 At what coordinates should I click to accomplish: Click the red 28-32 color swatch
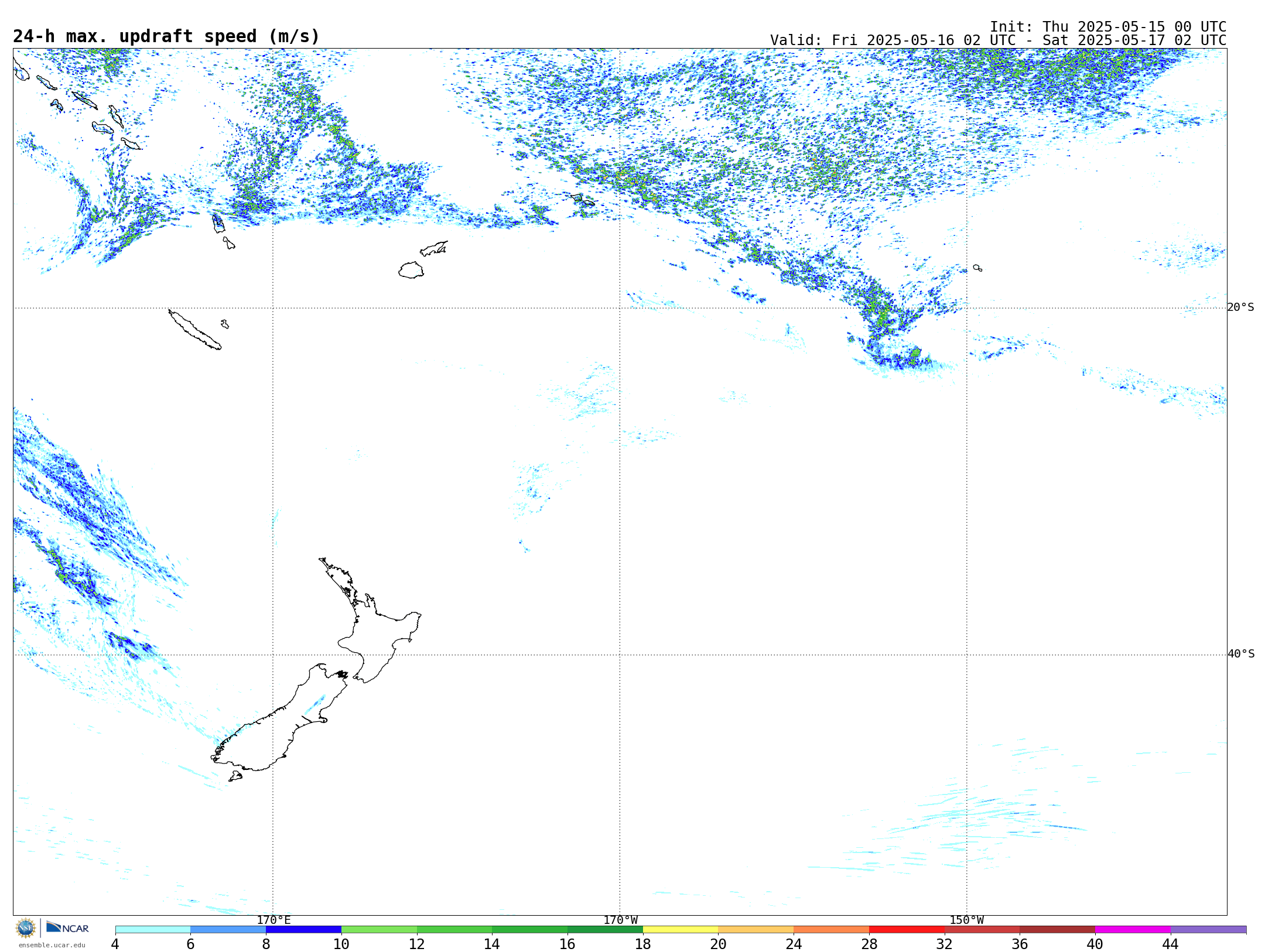tap(907, 929)
